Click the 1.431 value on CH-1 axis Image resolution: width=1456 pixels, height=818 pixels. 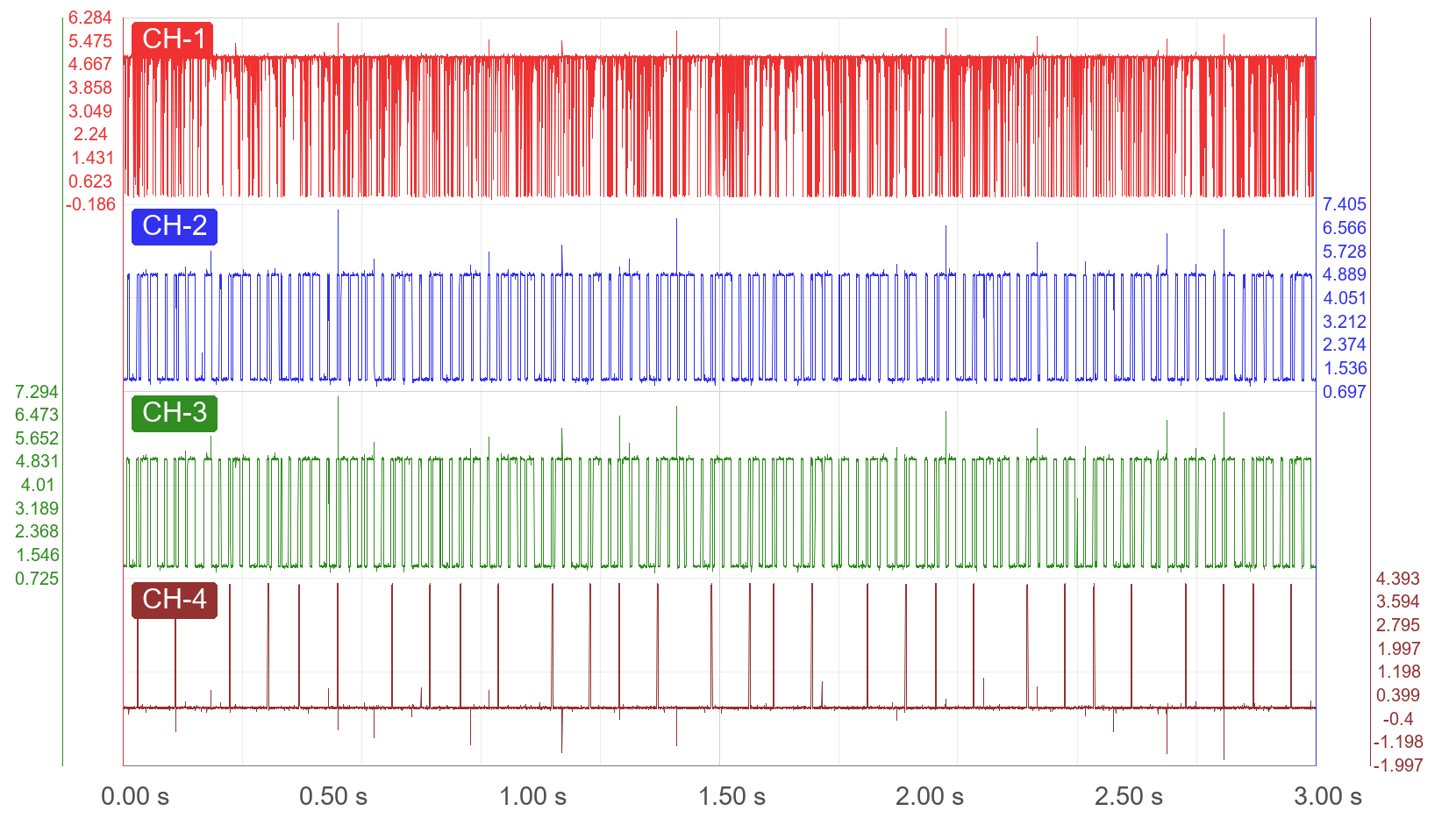92,158
